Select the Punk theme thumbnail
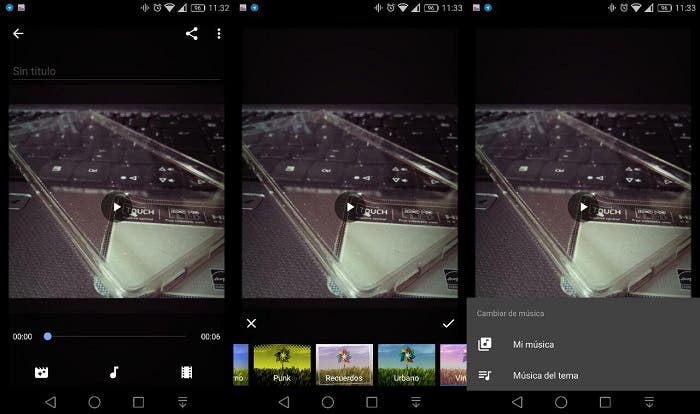The image size is (700, 414). tap(281, 365)
